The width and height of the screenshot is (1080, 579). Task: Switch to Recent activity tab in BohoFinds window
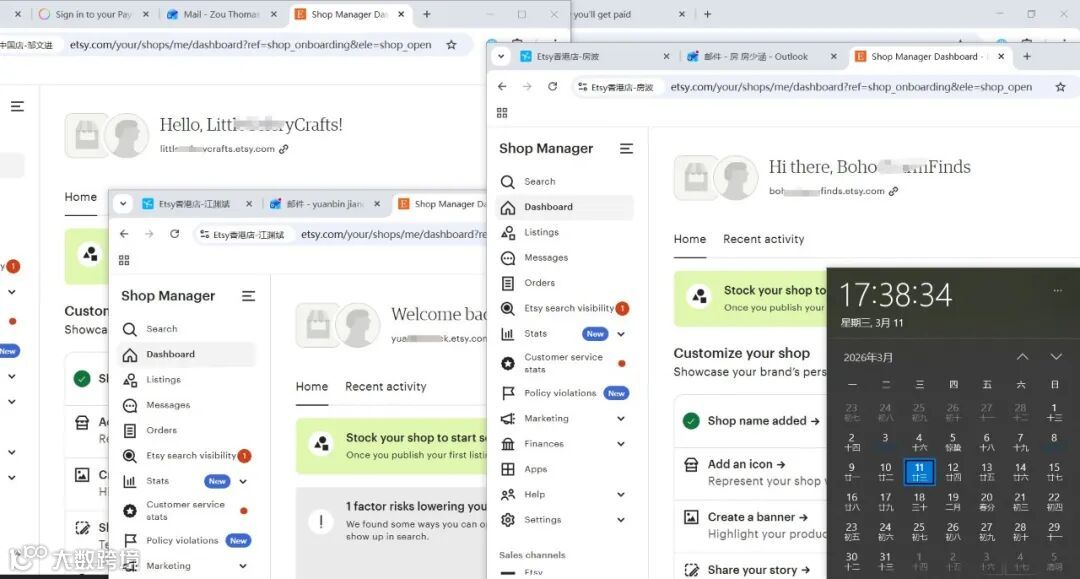pos(763,239)
